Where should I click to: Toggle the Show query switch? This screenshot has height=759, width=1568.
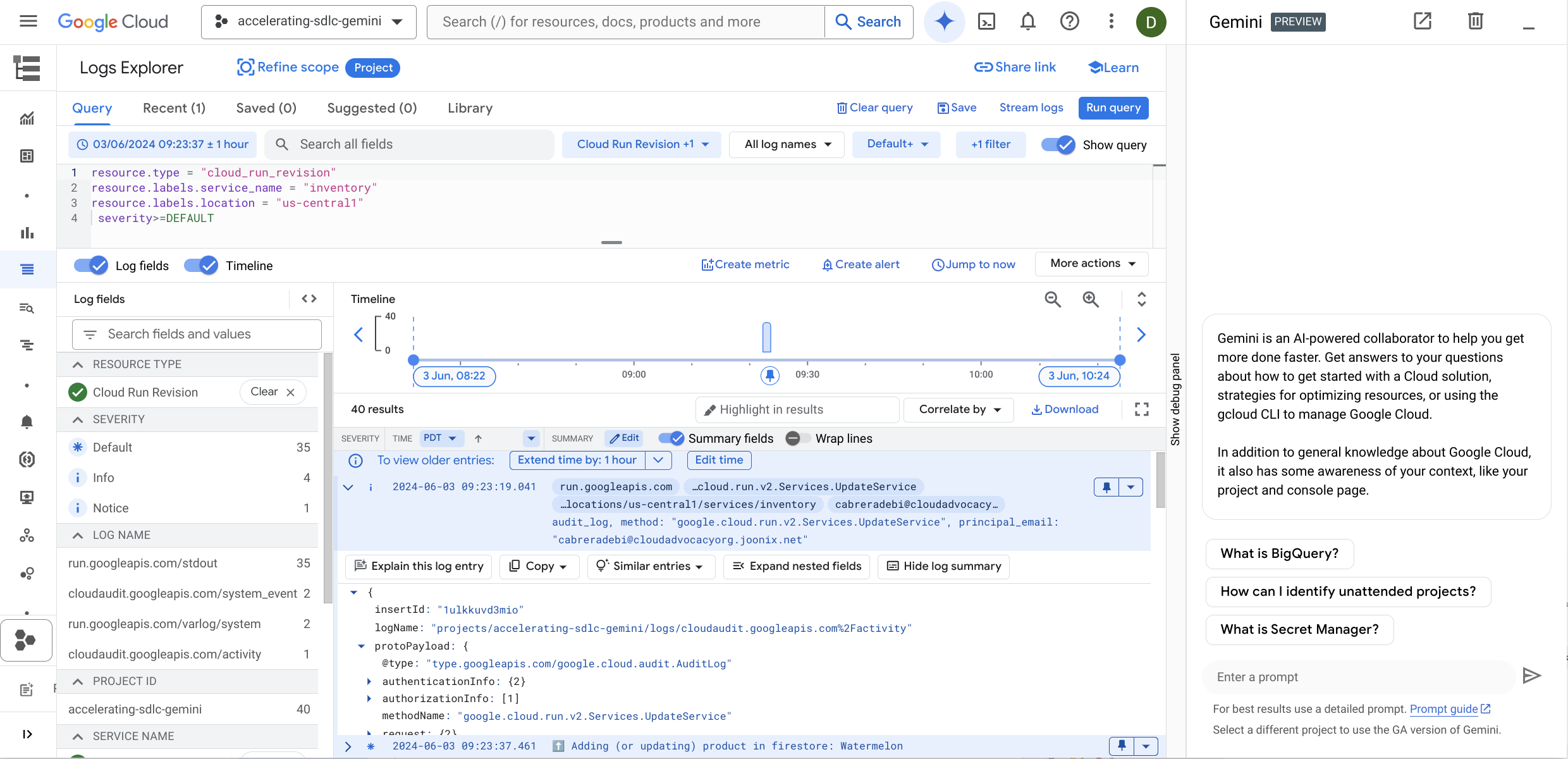click(1058, 145)
